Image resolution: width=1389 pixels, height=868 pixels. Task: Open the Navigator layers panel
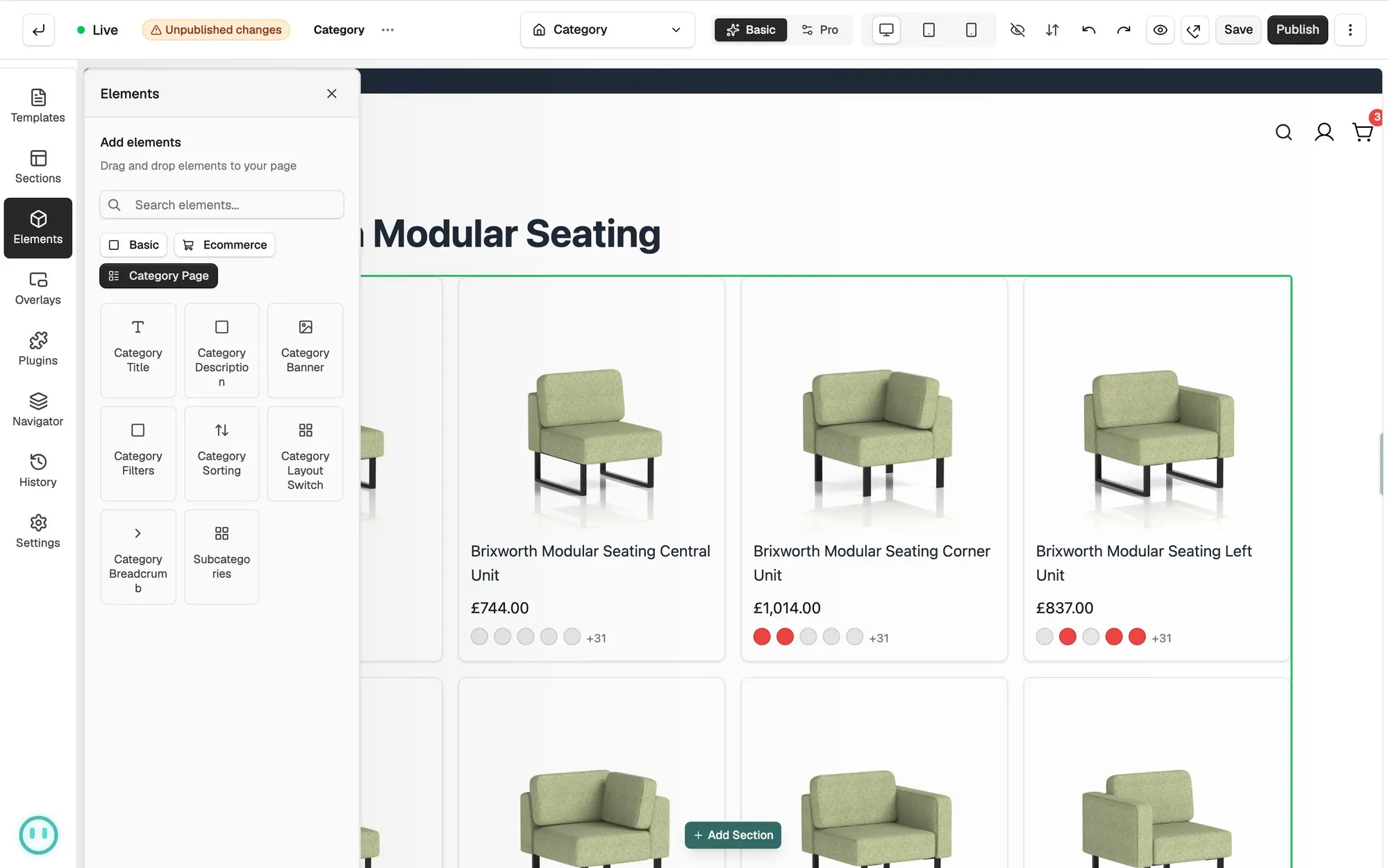point(38,410)
